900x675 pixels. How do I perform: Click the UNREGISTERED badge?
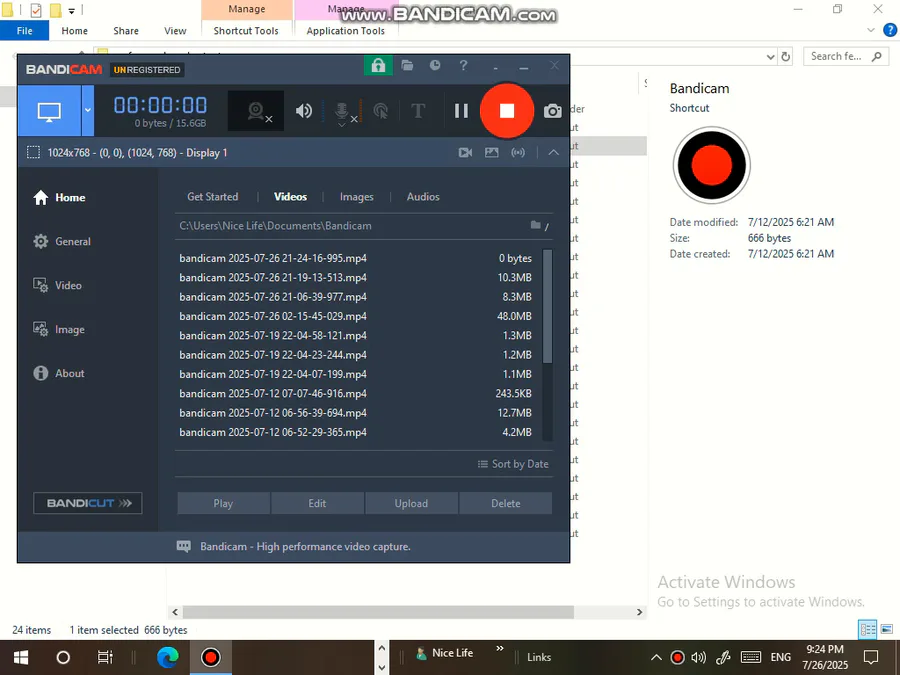[147, 70]
